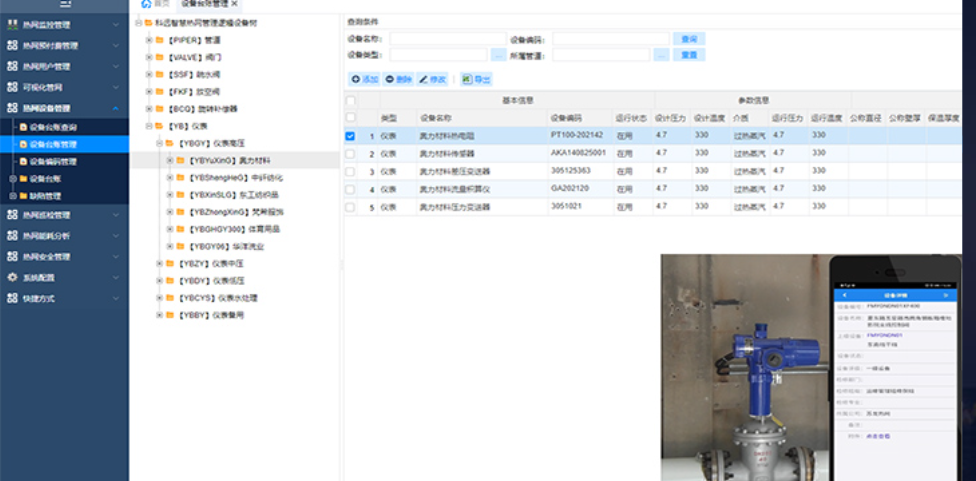
Task: Click the 修改 (edit) pencil icon button
Action: tap(432, 79)
